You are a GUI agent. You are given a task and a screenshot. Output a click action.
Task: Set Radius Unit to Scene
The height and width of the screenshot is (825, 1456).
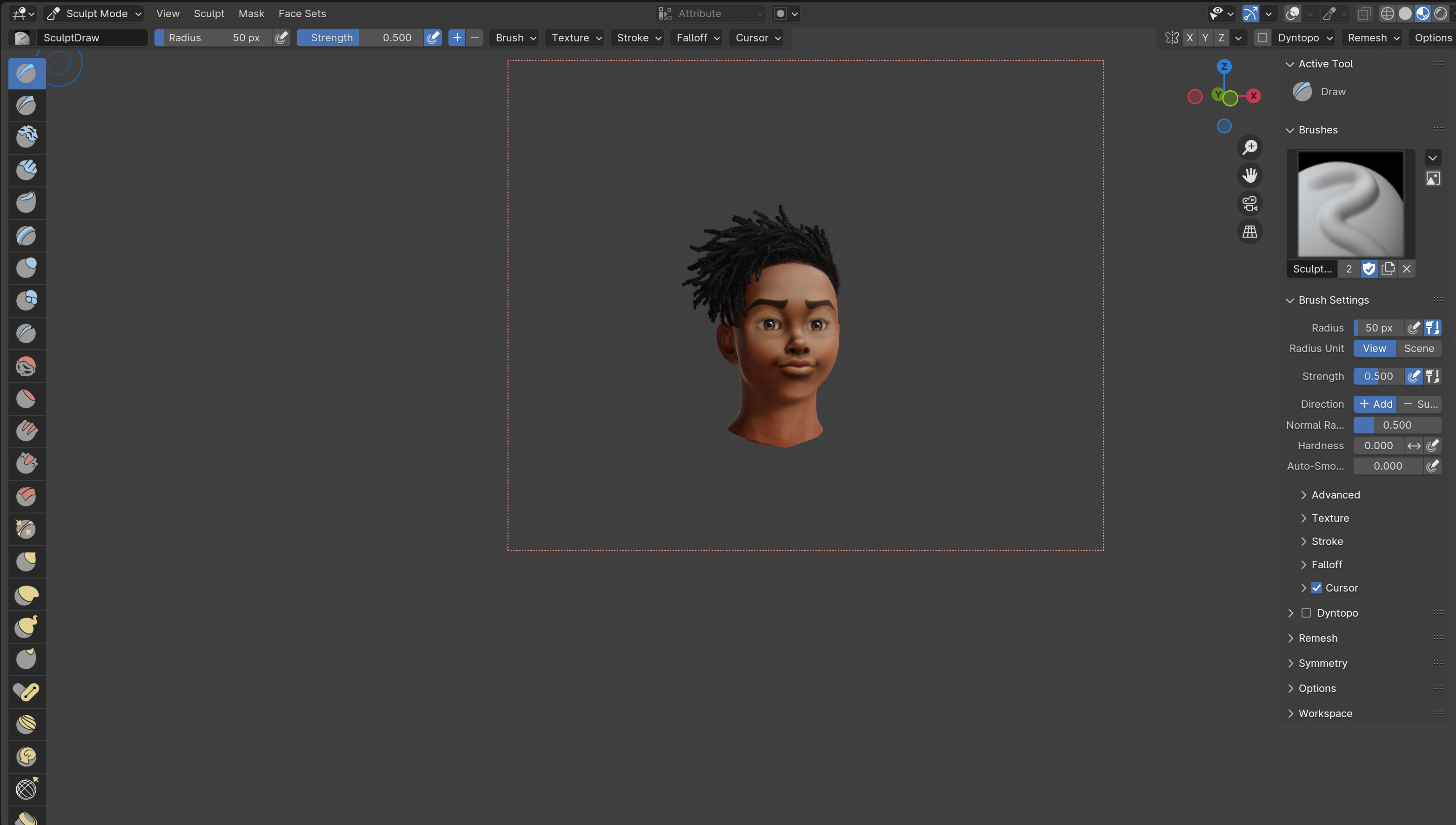pos(1419,348)
